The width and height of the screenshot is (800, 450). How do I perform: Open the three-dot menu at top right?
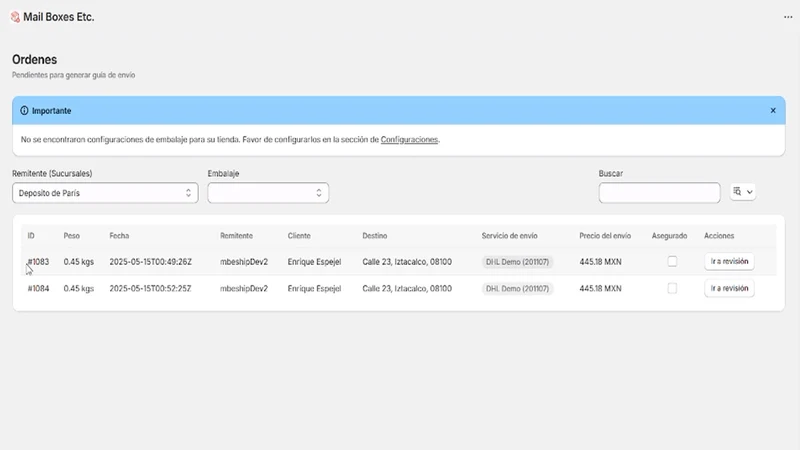click(x=788, y=17)
